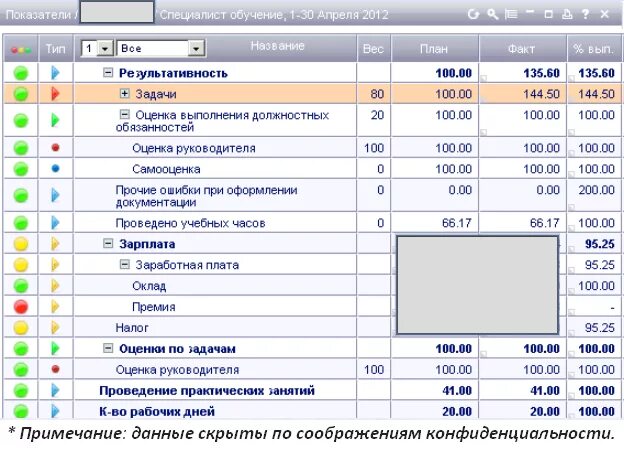This screenshot has width=624, height=452.
Task: Click the Название column header
Action: point(277,46)
